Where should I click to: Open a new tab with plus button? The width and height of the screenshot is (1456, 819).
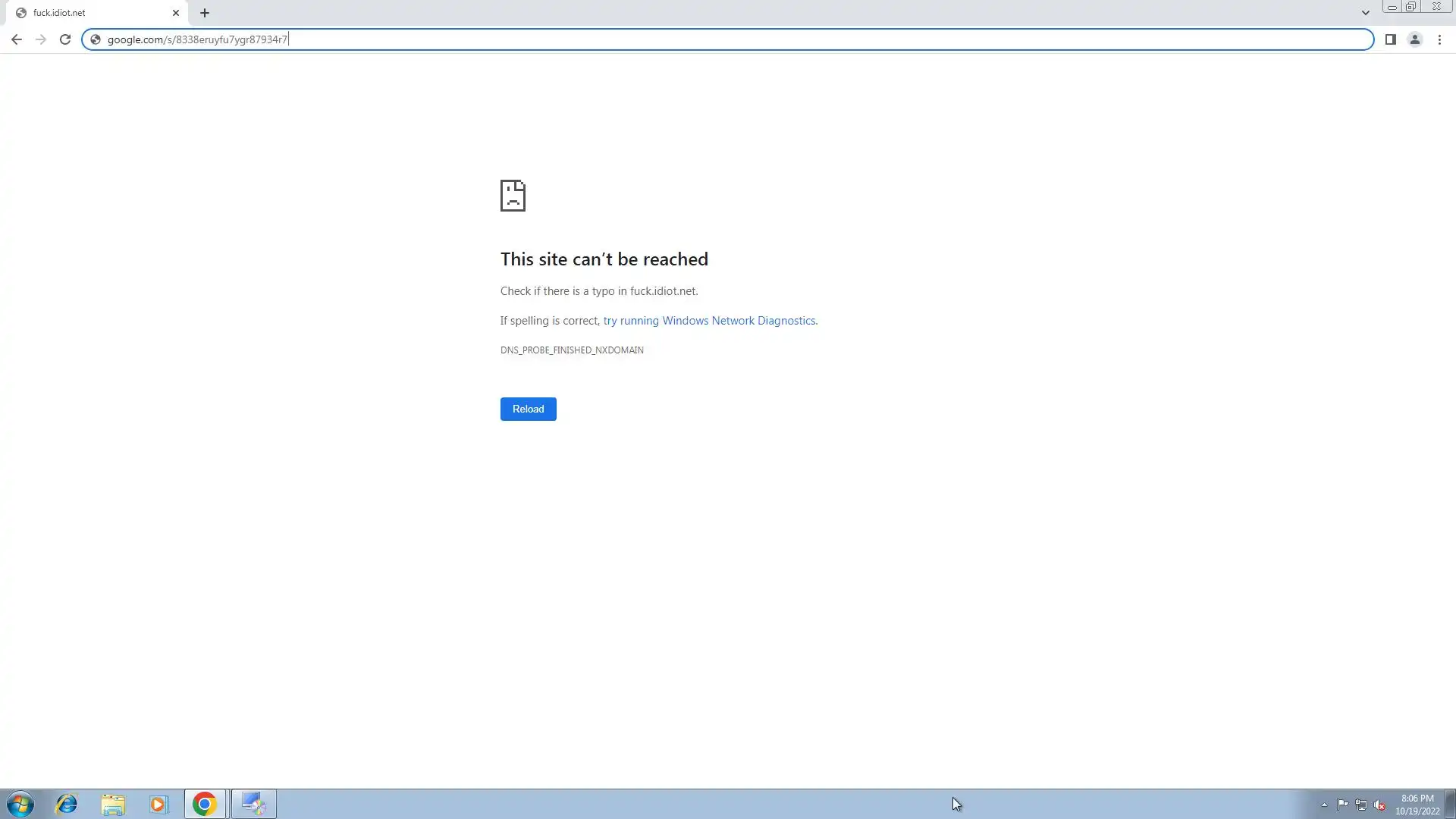[x=205, y=13]
